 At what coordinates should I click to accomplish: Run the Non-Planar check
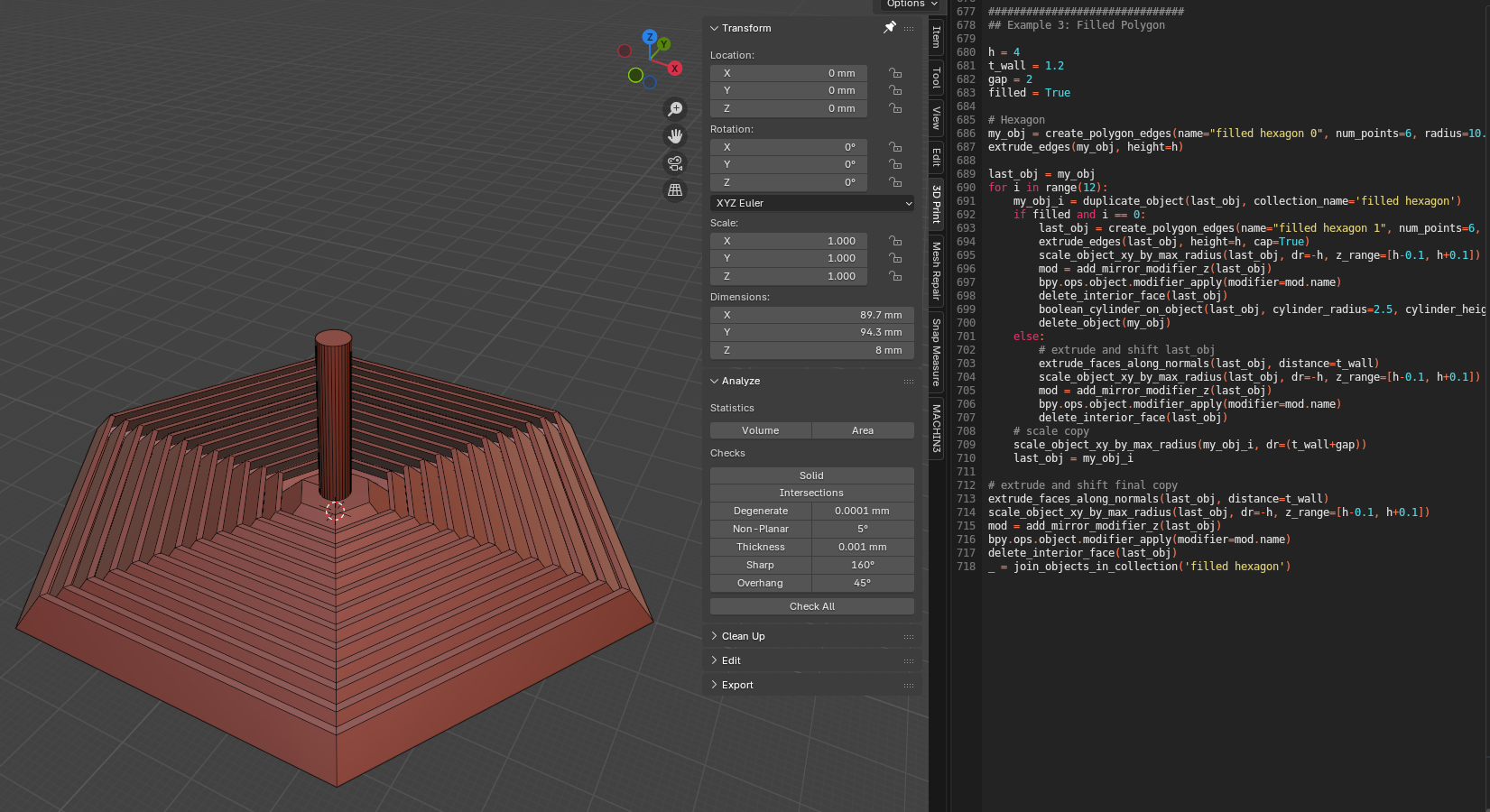tap(761, 529)
